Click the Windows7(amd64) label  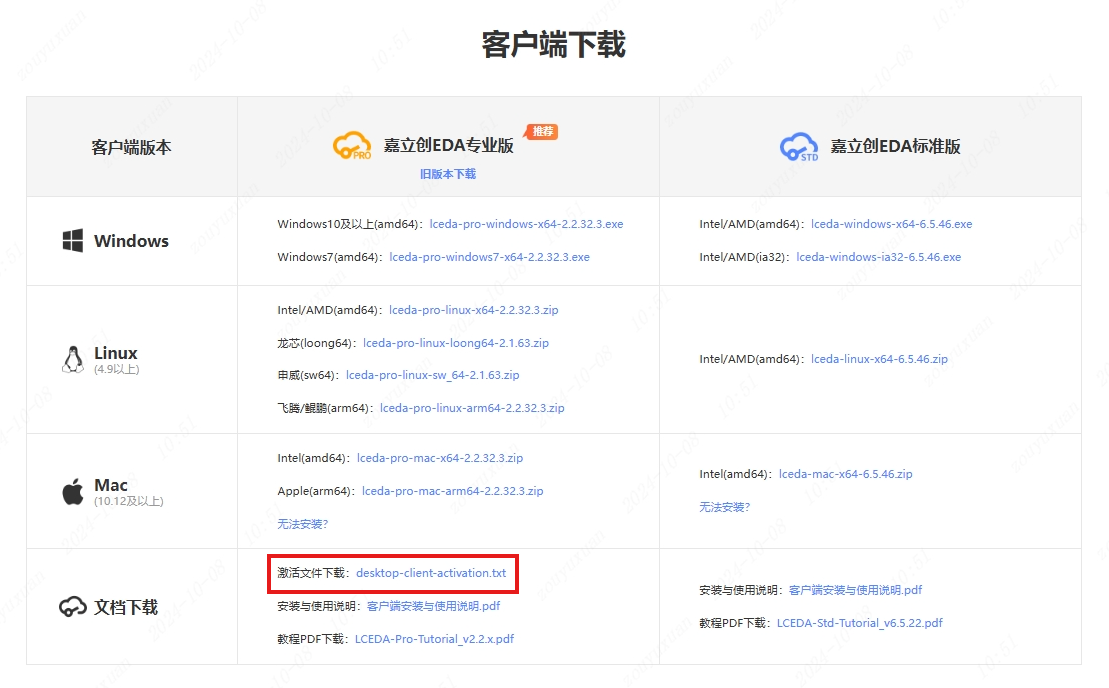tap(330, 257)
